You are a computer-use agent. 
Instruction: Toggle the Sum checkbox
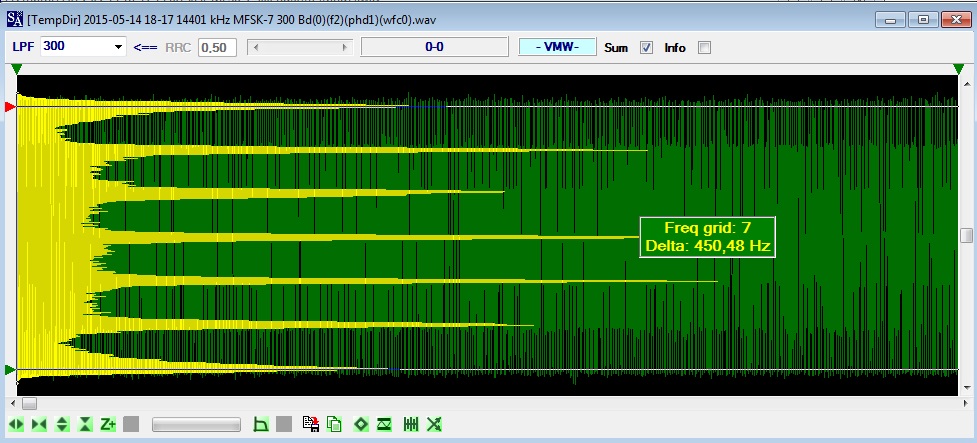pyautogui.click(x=647, y=47)
